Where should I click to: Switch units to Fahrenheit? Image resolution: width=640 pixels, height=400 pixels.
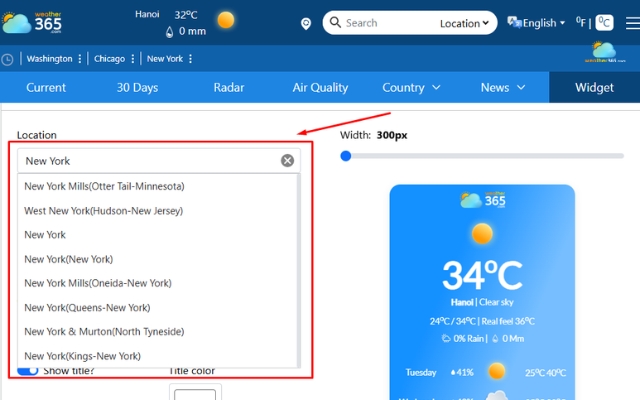click(581, 22)
